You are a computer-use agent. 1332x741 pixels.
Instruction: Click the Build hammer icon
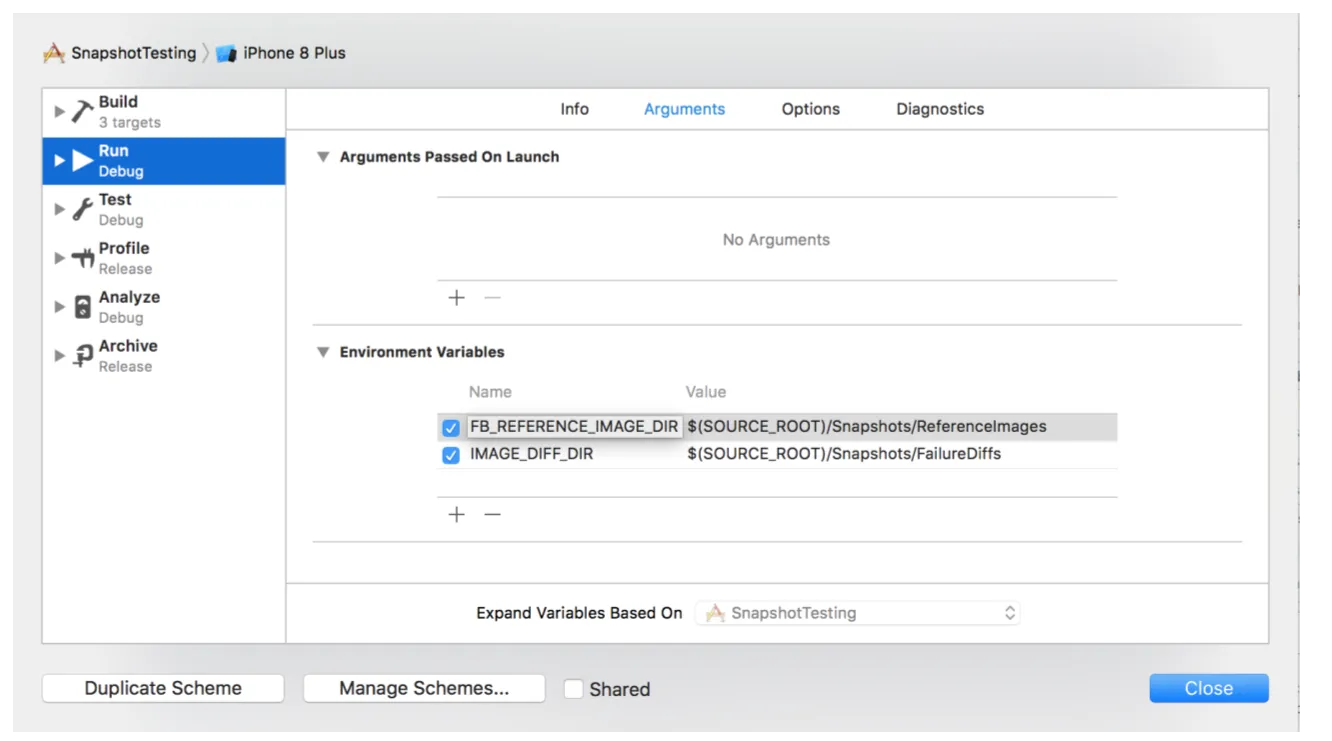point(82,111)
